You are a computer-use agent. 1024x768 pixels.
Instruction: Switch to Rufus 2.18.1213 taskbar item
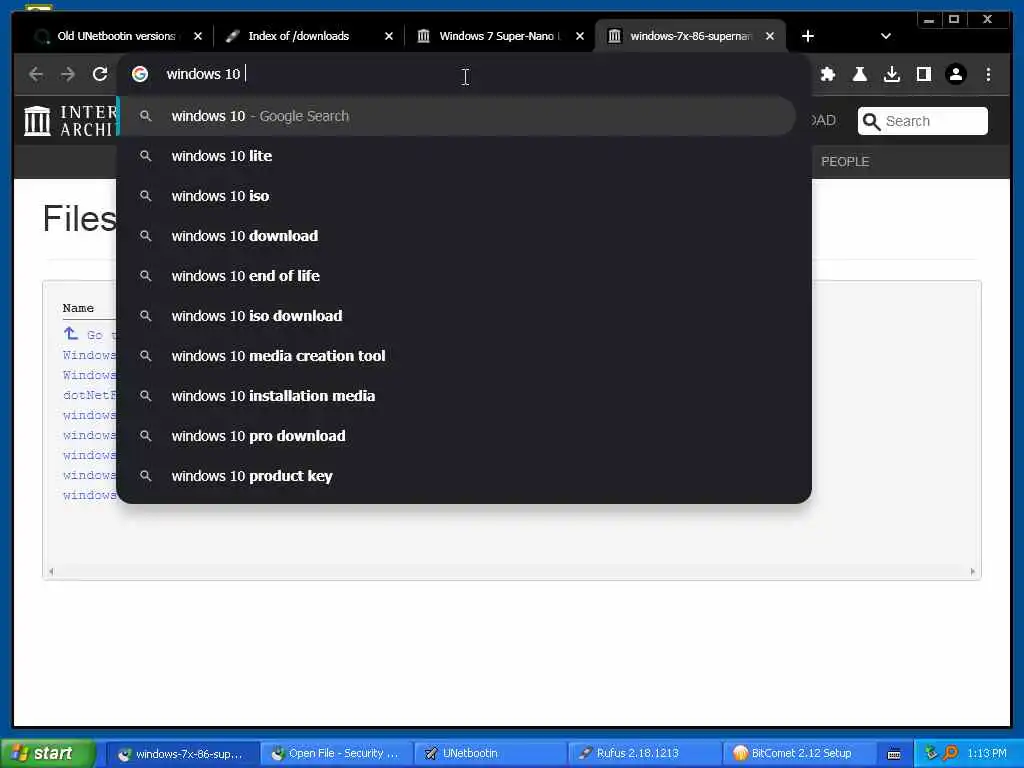pyautogui.click(x=643, y=754)
